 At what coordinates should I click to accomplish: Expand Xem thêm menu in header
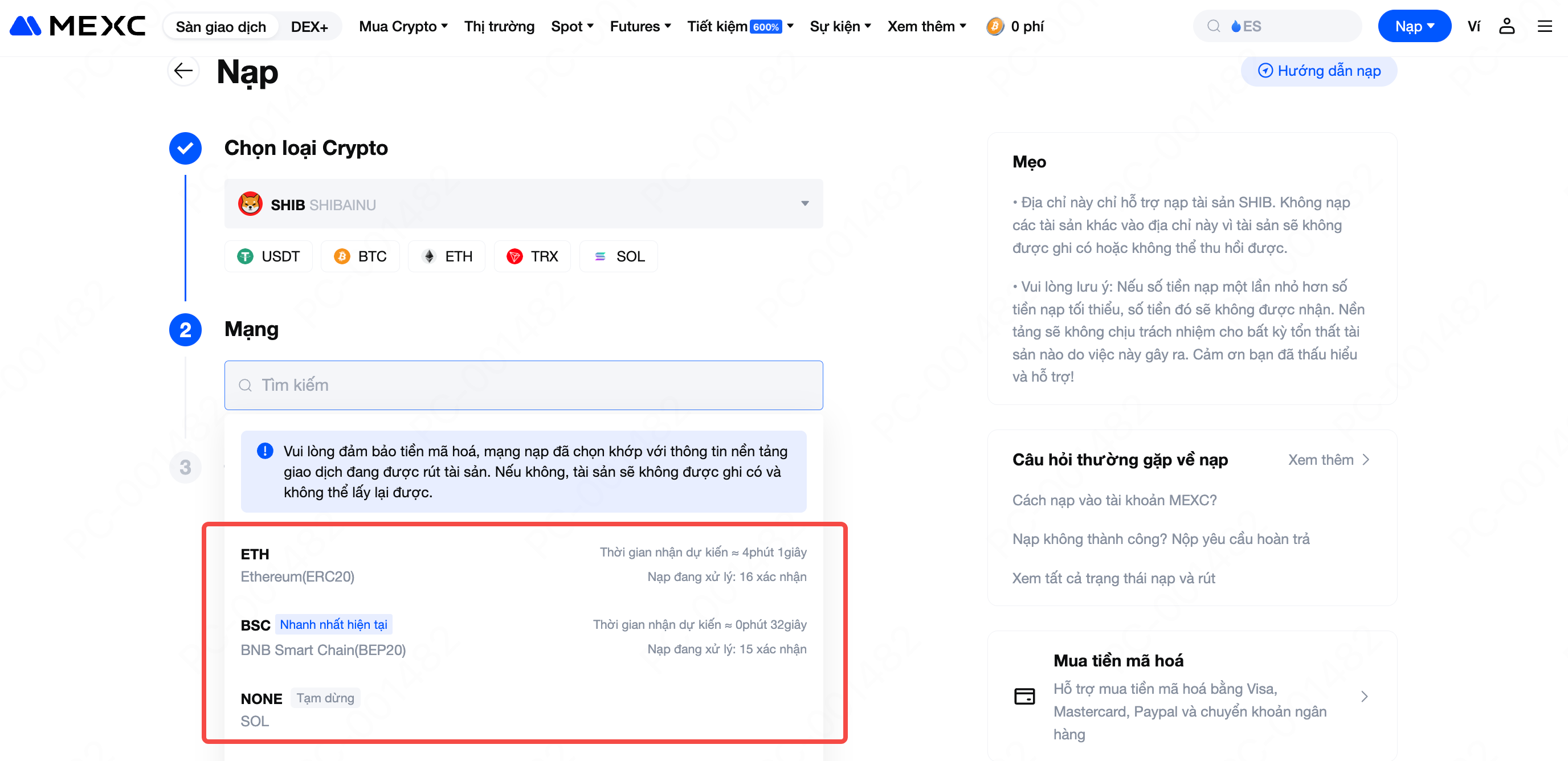(x=926, y=26)
